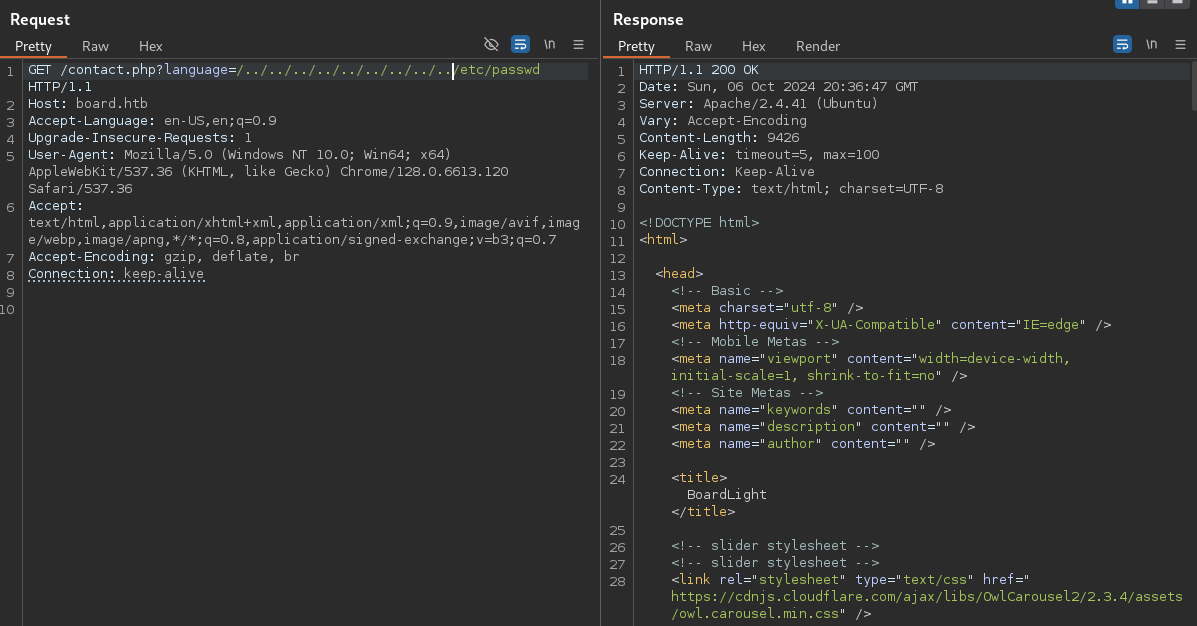Viewport: 1197px width, 626px height.
Task: Click the <!-- Basic --> comment in response
Action: 727,290
